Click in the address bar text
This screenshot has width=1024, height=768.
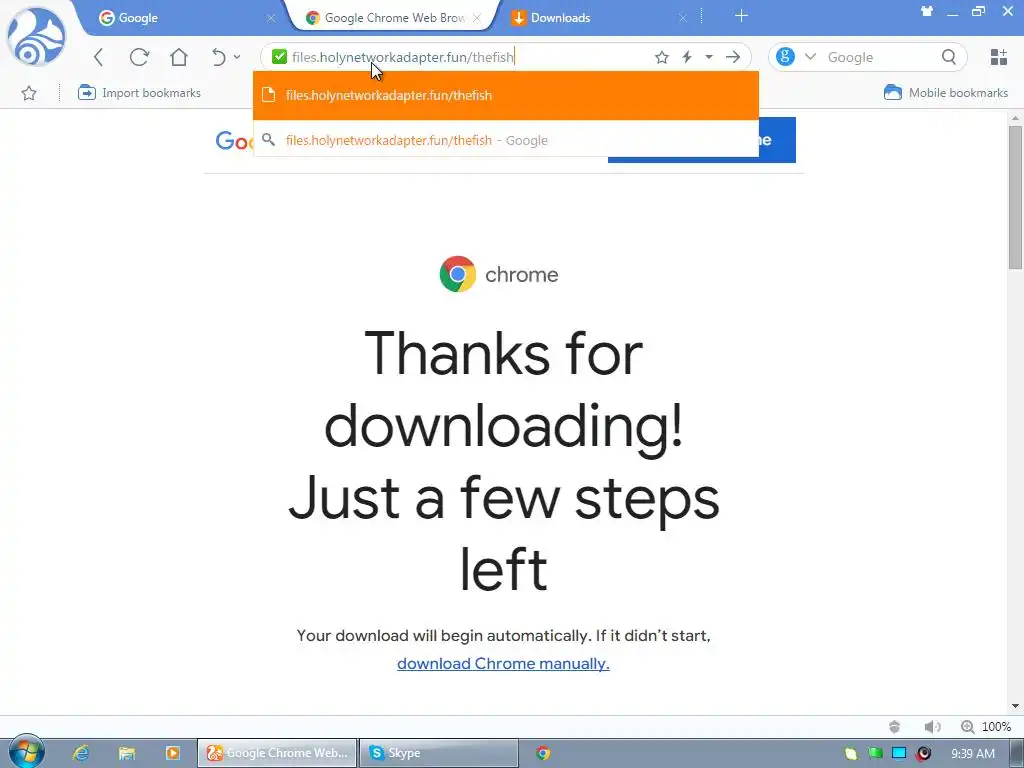pos(403,57)
